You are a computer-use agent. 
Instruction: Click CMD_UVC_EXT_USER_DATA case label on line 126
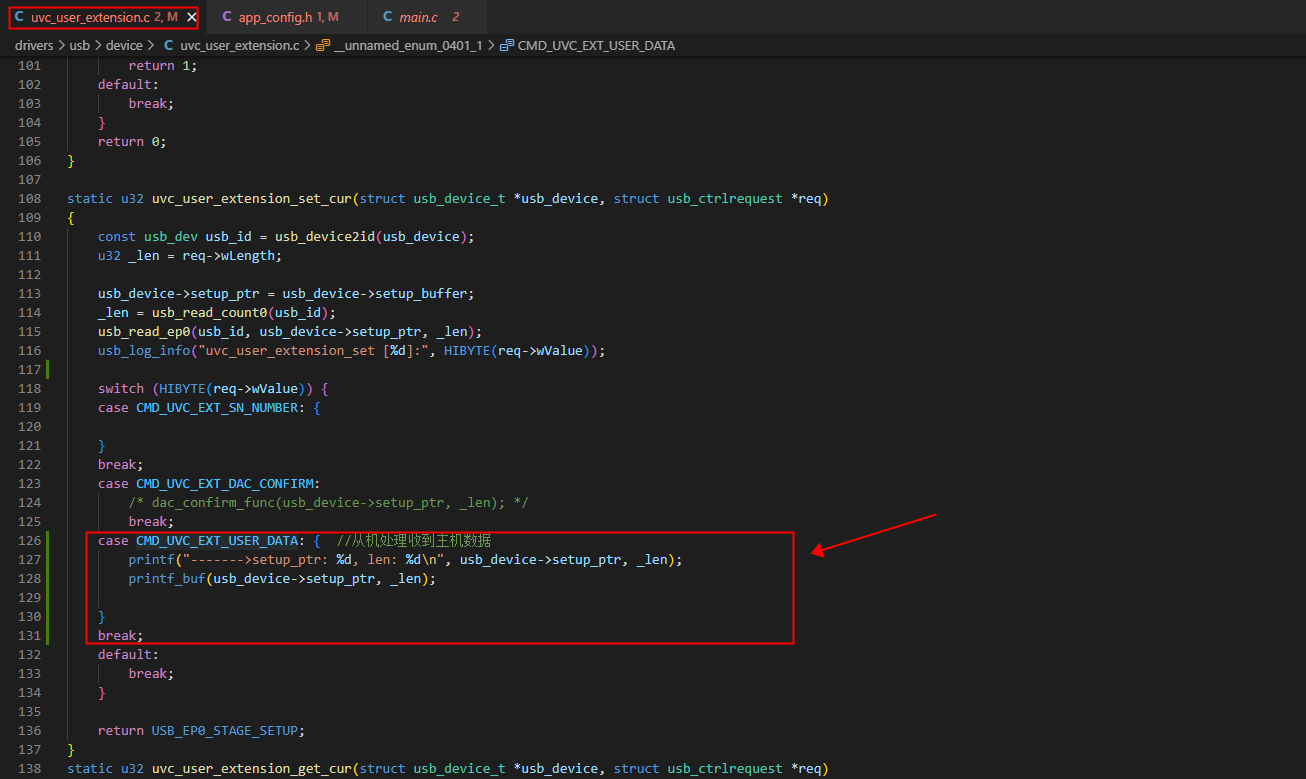(217, 541)
